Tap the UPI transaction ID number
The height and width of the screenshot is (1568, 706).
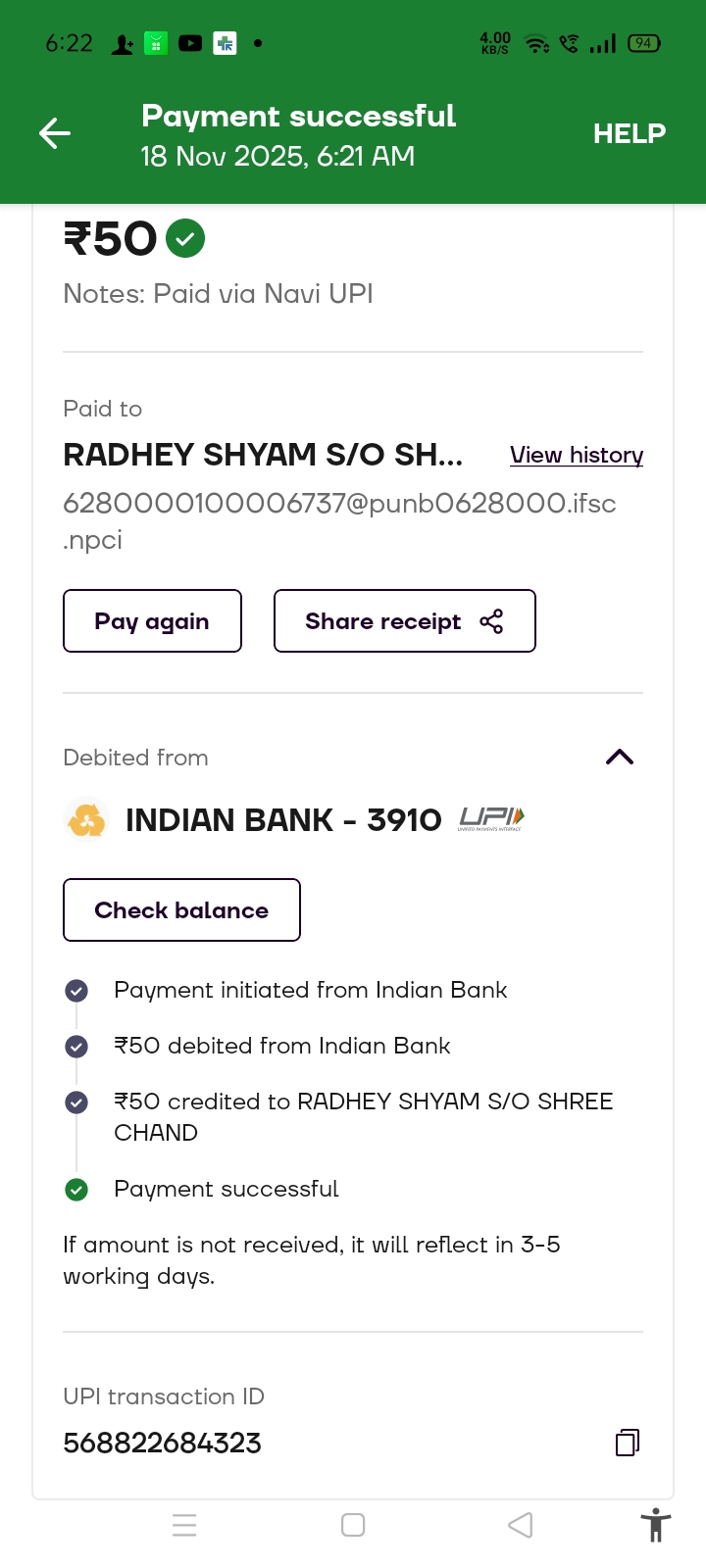click(x=163, y=1443)
